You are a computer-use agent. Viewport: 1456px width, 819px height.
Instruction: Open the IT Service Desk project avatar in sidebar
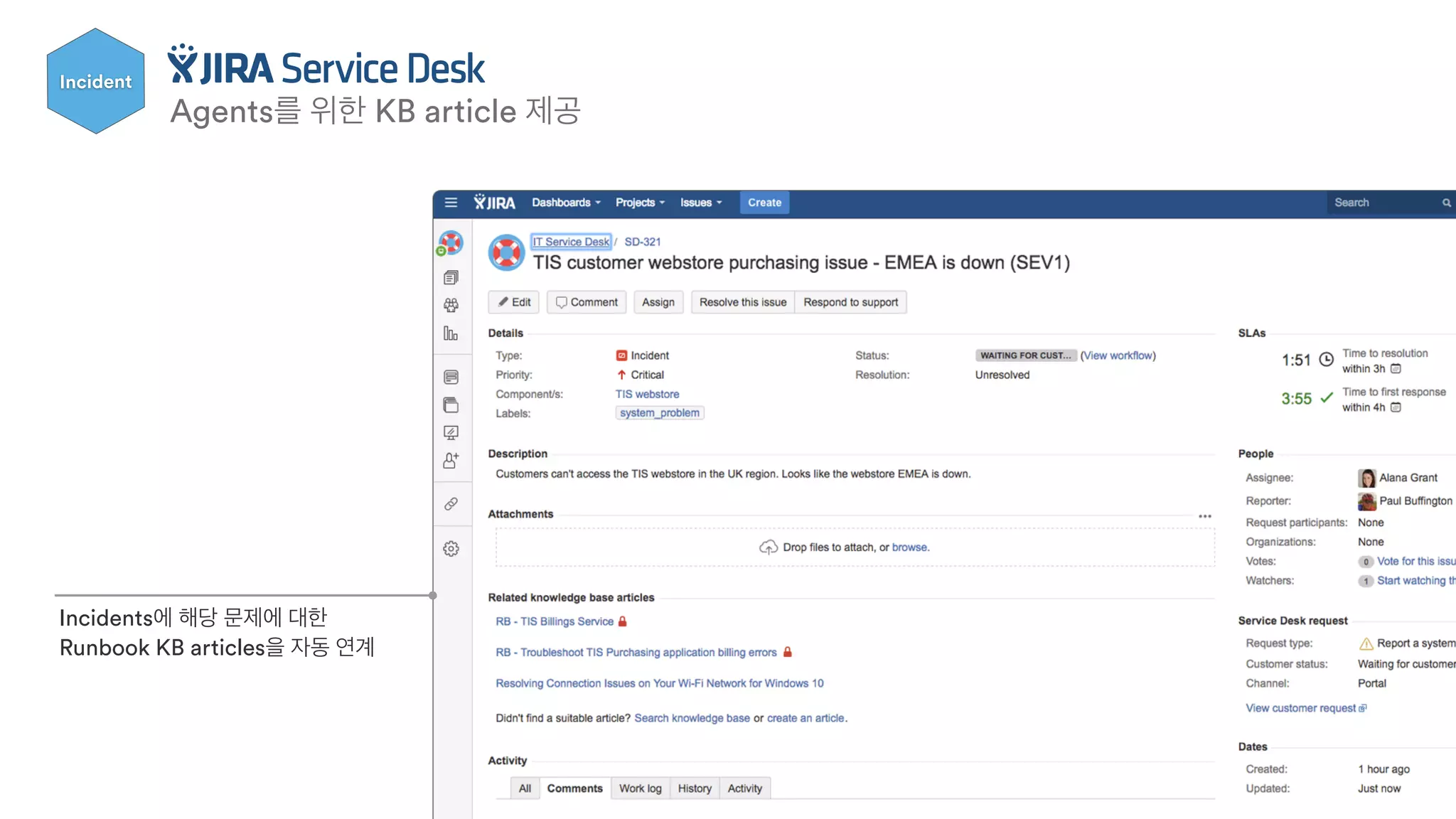tap(451, 242)
